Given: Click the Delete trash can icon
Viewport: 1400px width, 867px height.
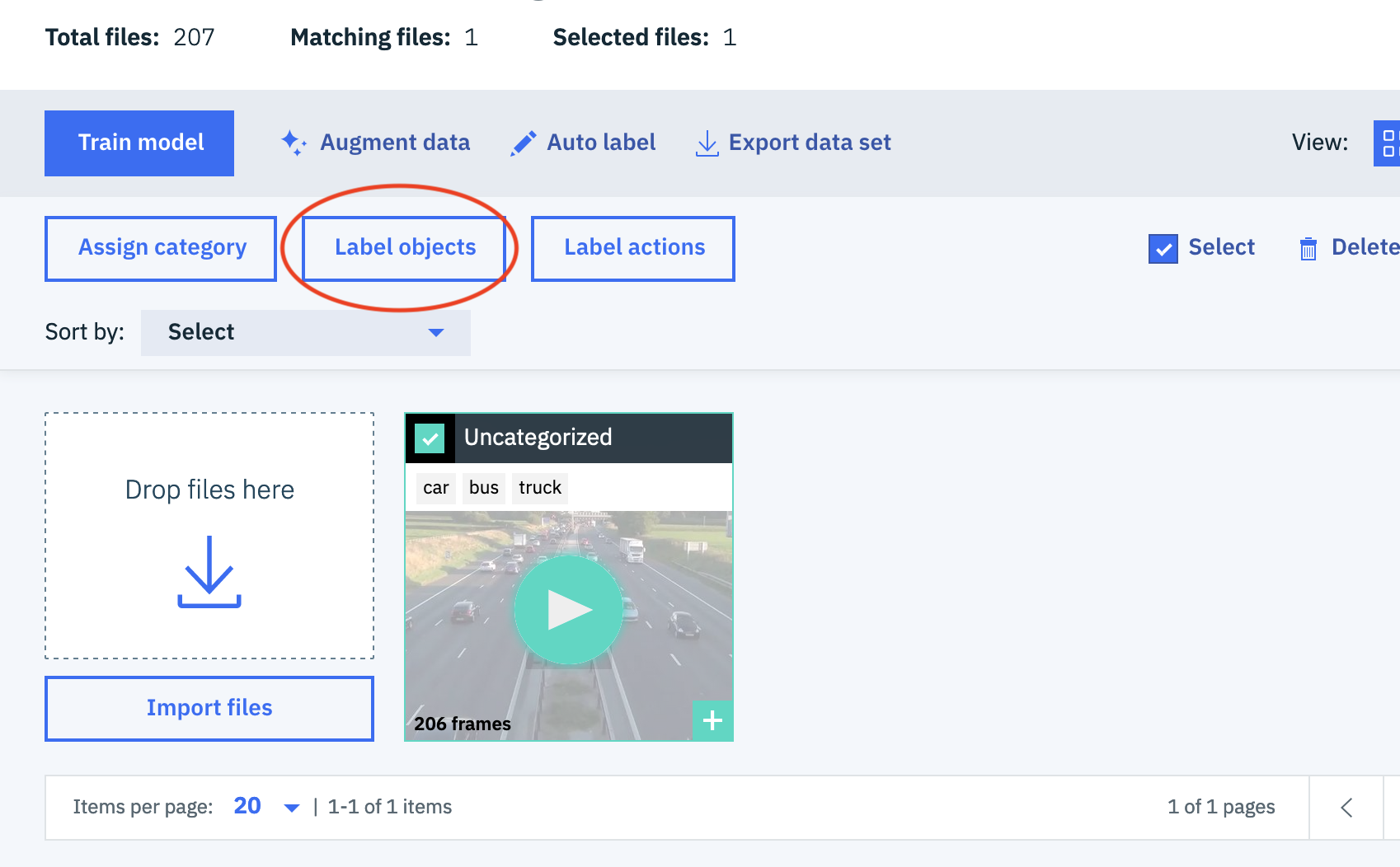Looking at the screenshot, I should (x=1308, y=248).
